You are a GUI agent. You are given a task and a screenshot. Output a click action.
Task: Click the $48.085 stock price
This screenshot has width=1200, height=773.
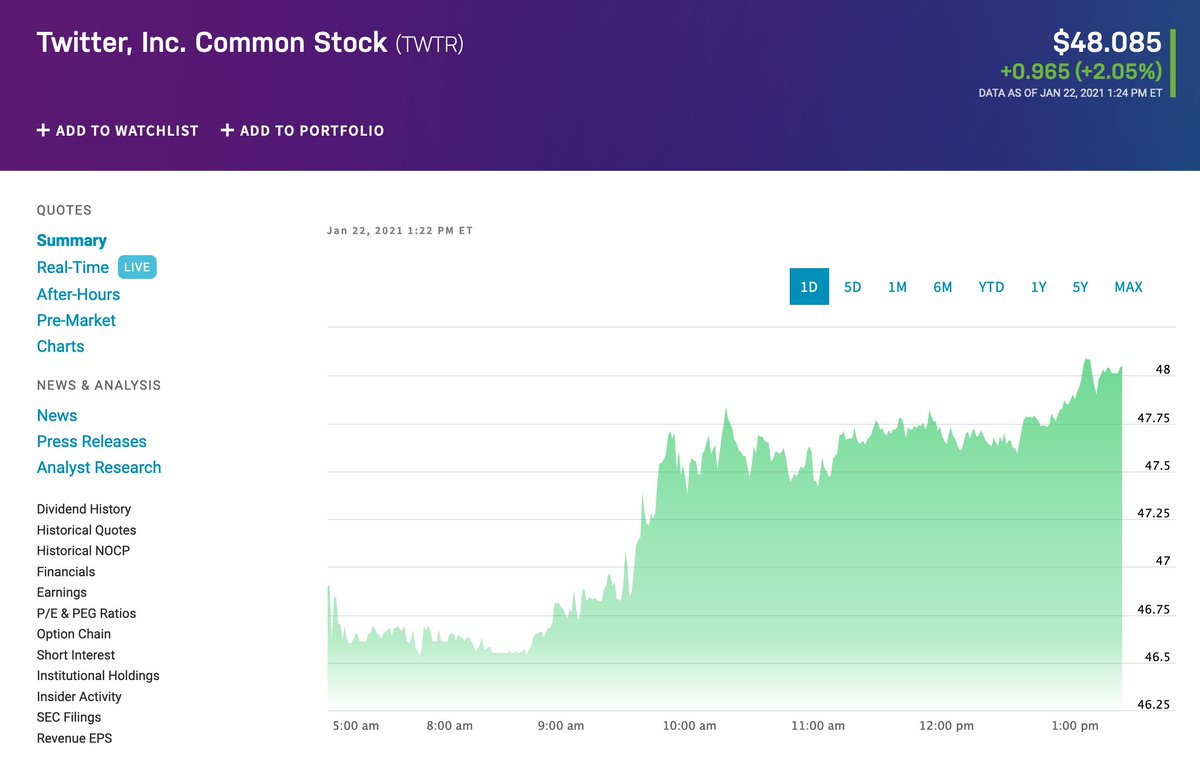tap(1107, 42)
